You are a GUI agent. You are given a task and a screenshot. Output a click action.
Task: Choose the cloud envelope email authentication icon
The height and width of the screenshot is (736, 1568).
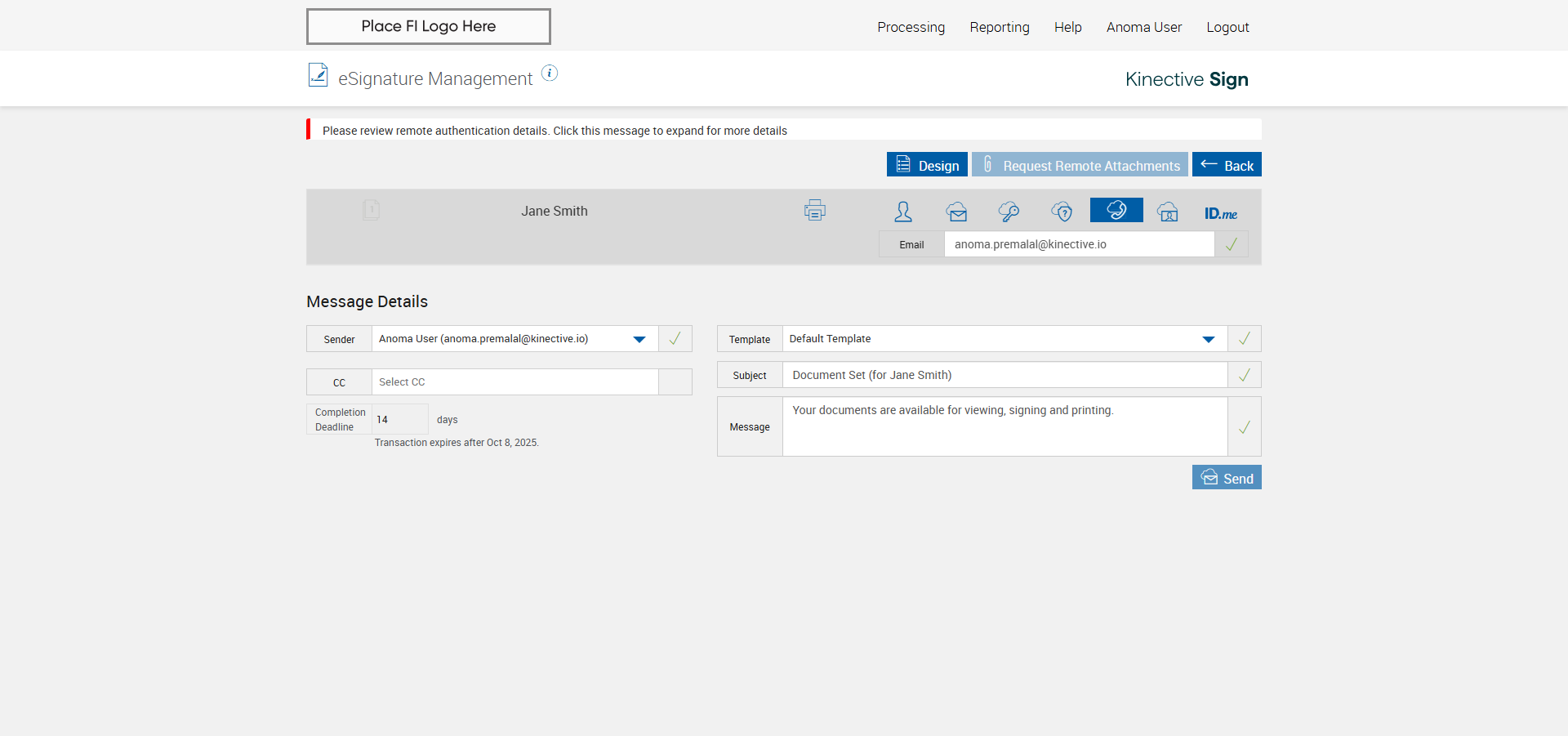[x=956, y=212]
